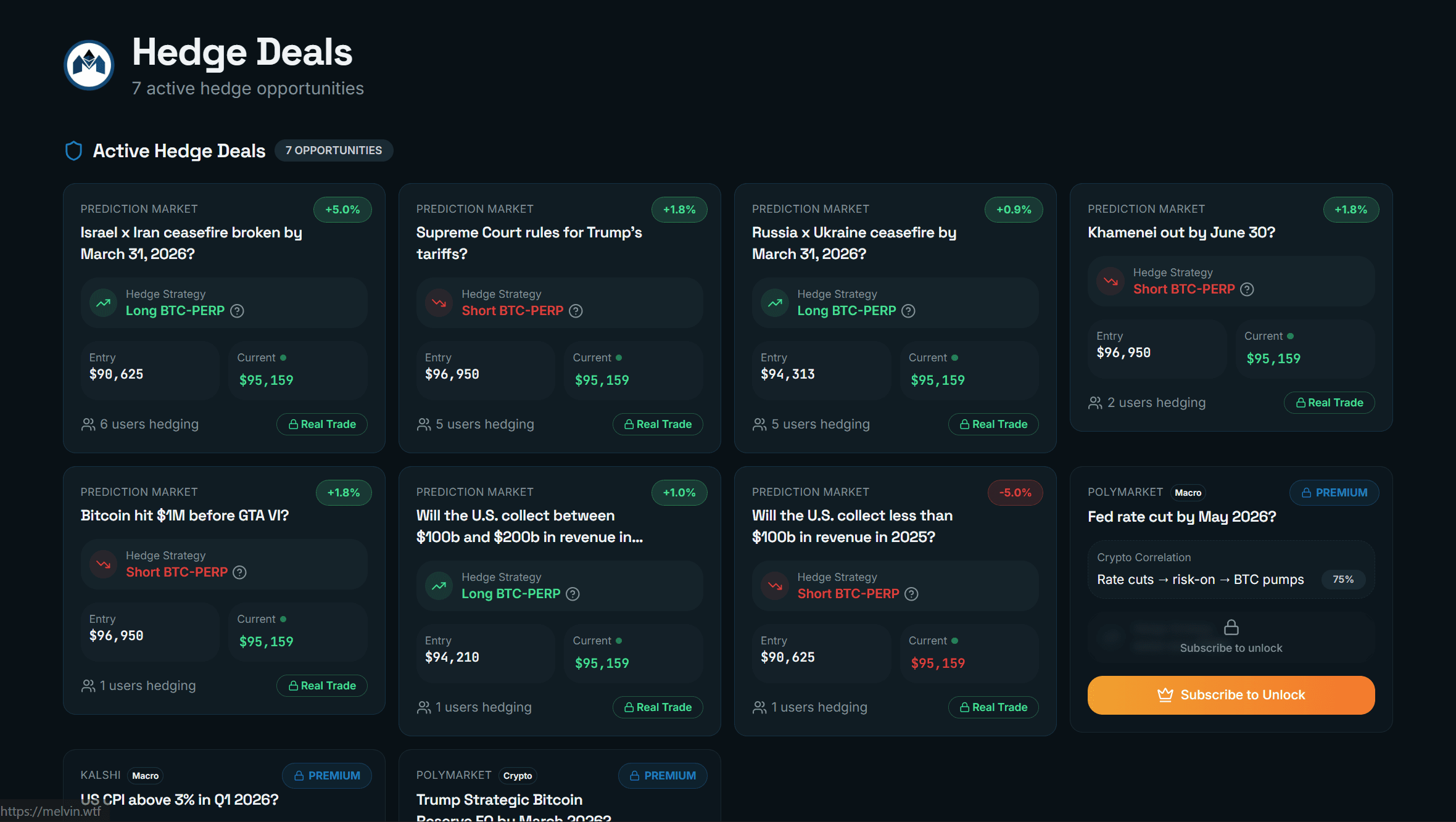Click the shield icon beside Active Hedge Deals
The height and width of the screenshot is (822, 1456).
click(73, 151)
